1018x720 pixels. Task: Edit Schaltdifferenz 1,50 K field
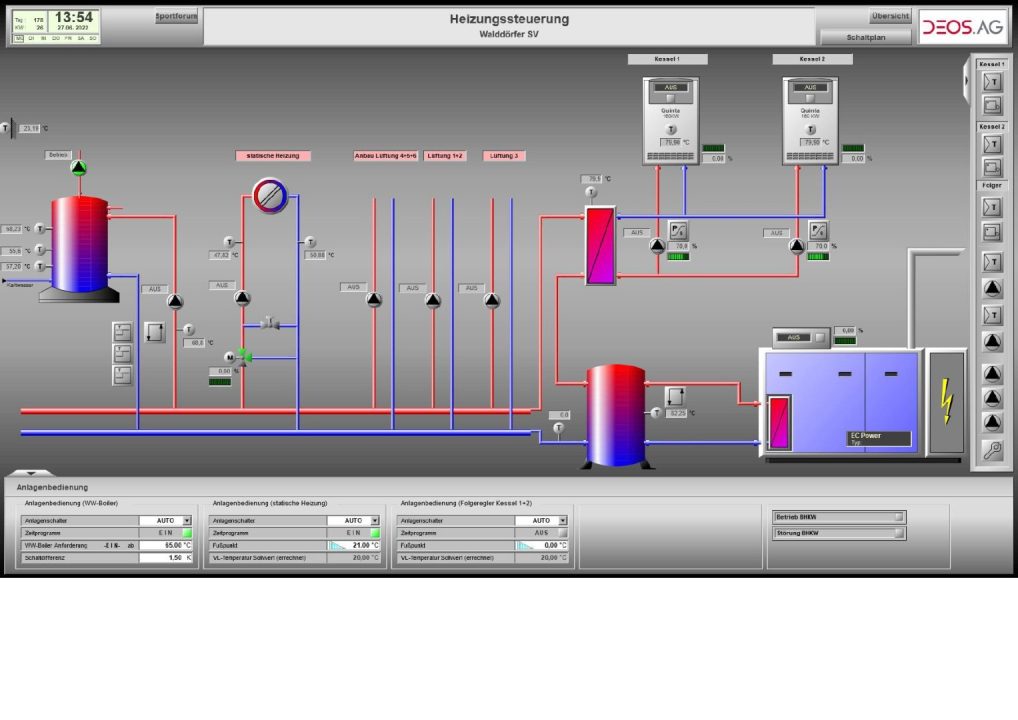166,558
